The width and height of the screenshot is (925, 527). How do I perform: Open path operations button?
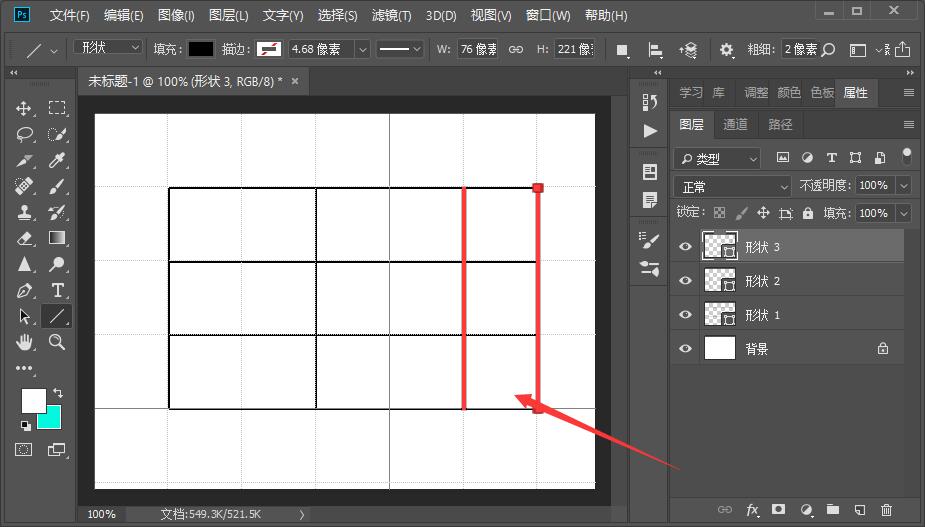click(x=622, y=50)
